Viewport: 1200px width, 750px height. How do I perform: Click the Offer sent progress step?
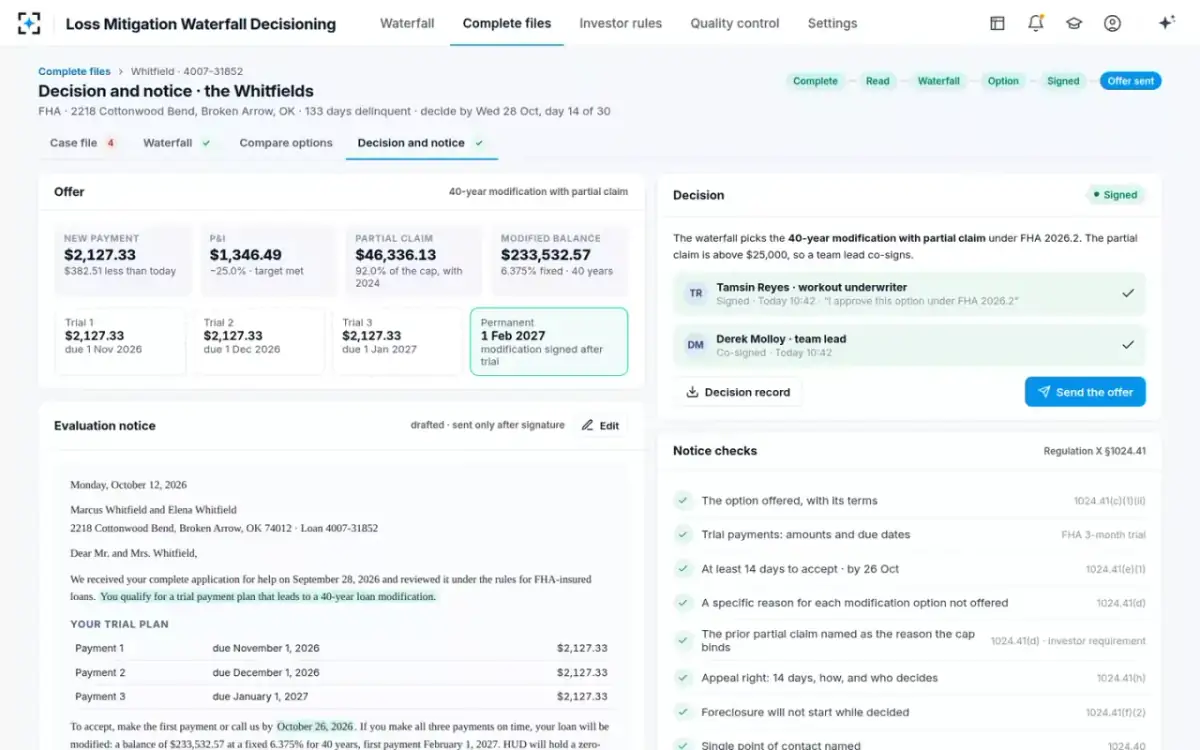1131,81
